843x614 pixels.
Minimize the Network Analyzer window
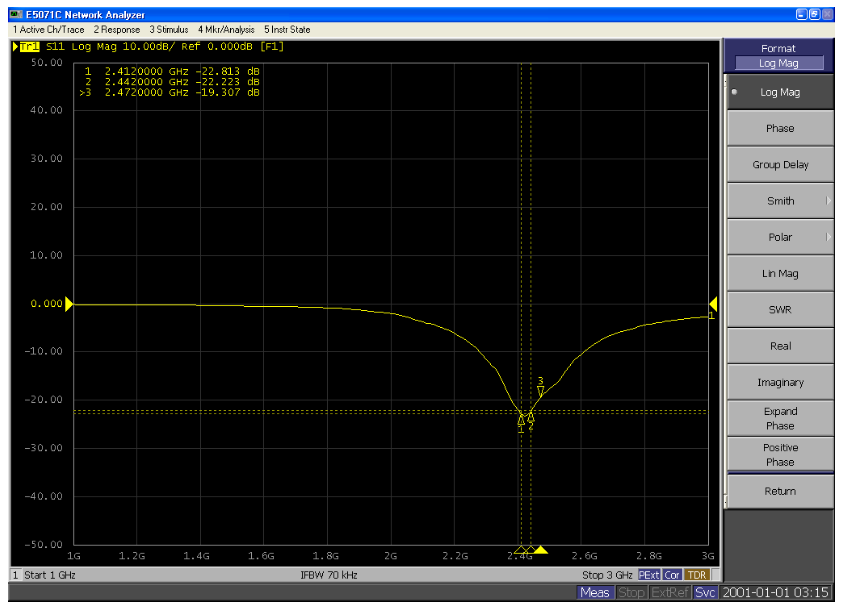point(802,15)
